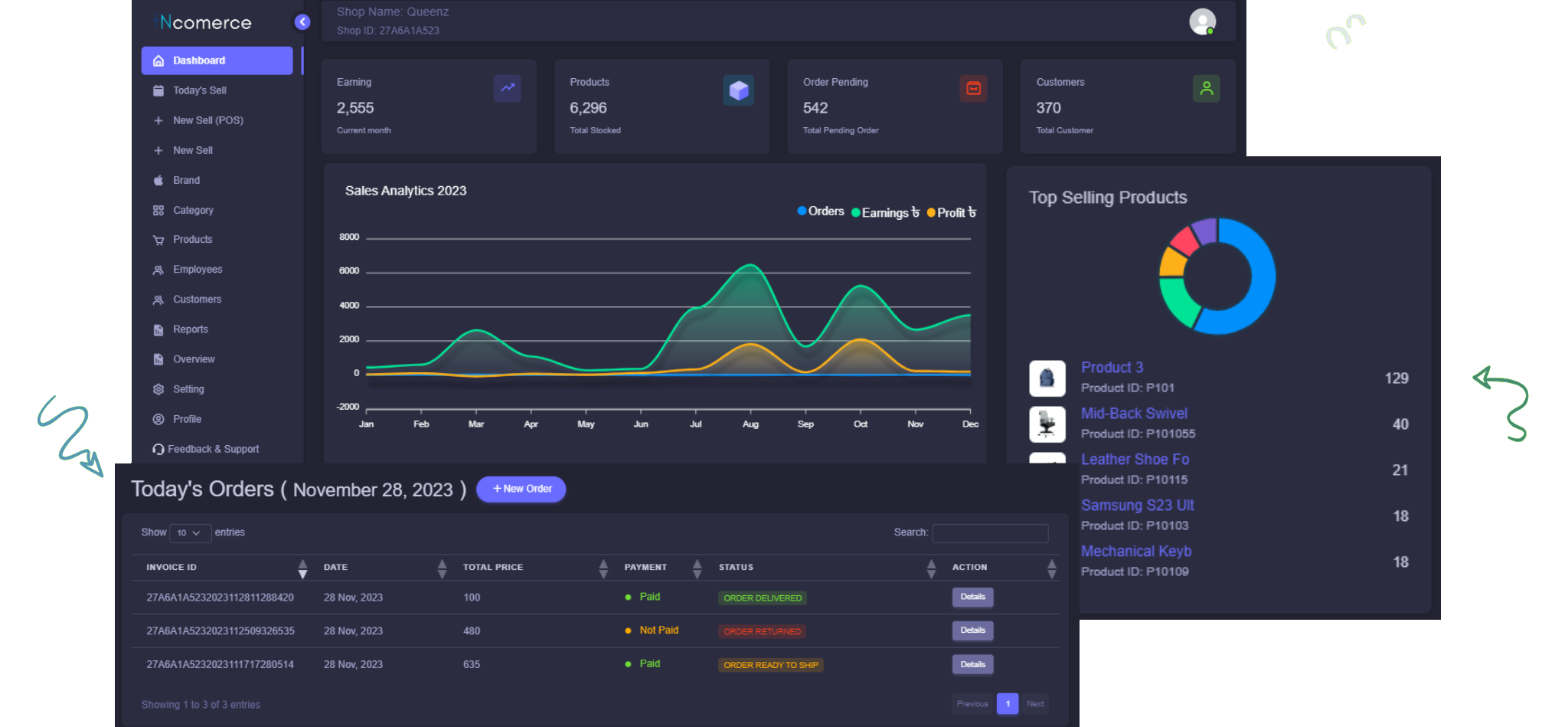The image size is (1568, 727).
Task: Click the ORDER READY TO SHIP status badge
Action: tap(770, 665)
